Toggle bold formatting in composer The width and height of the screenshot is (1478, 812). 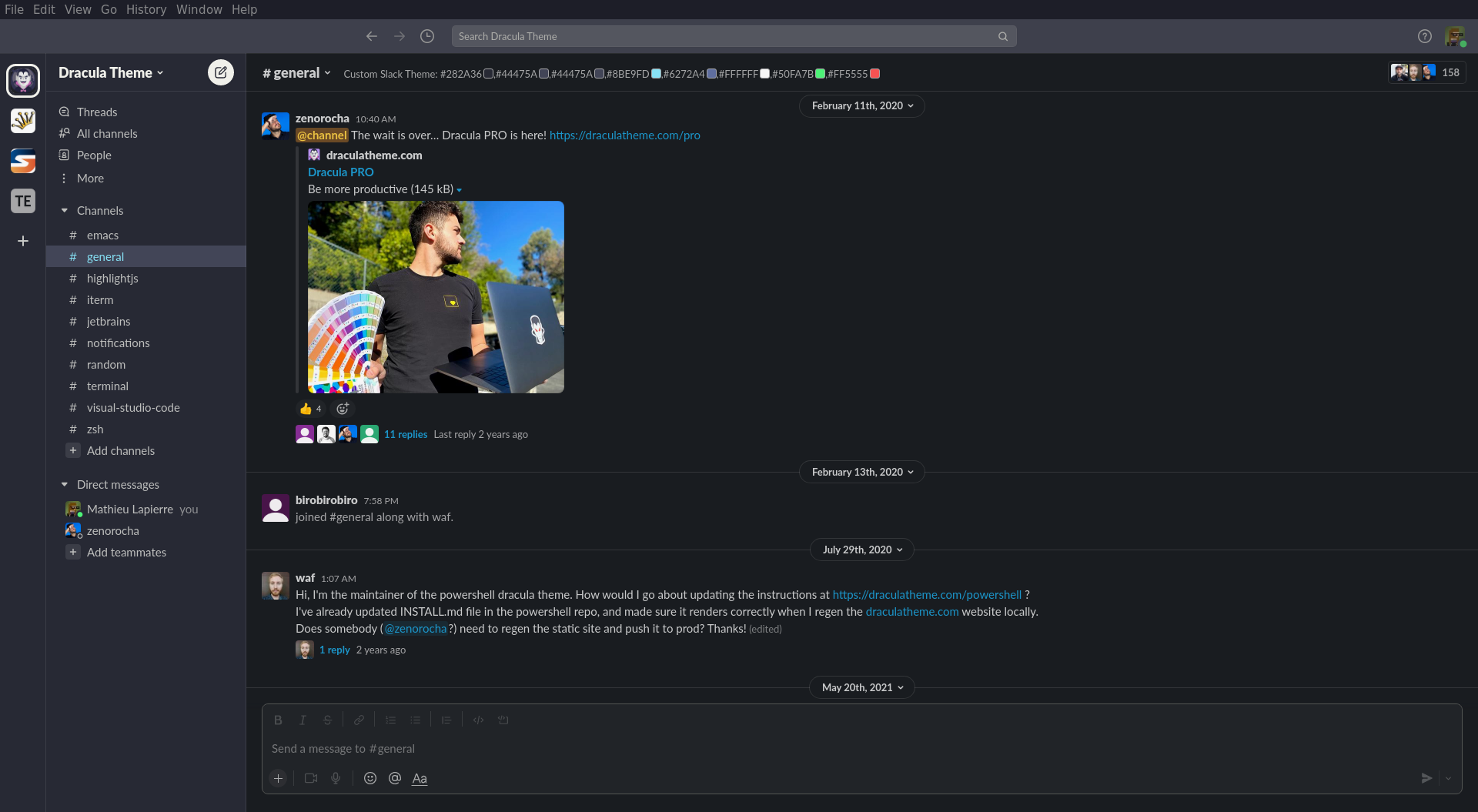(x=278, y=720)
